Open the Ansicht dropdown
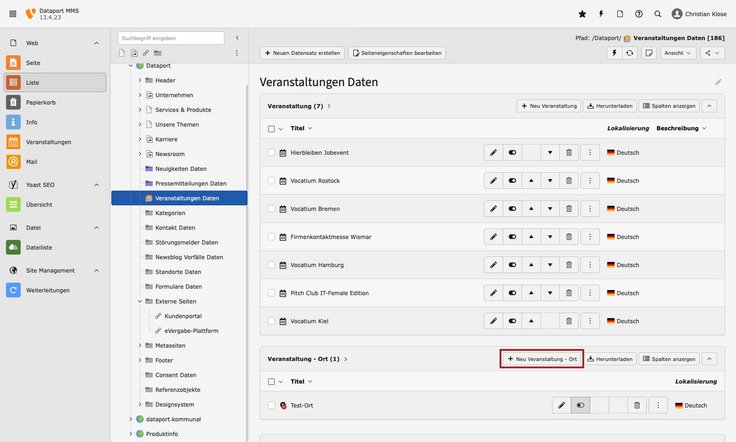Image resolution: width=736 pixels, height=442 pixels. pos(676,52)
